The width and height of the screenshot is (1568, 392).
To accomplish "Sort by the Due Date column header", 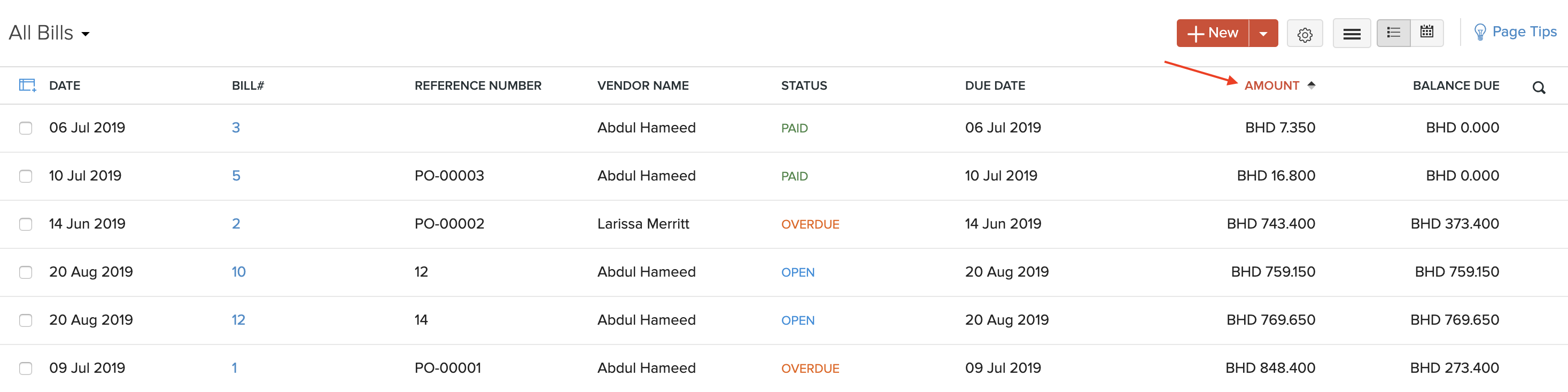I will pyautogui.click(x=995, y=86).
